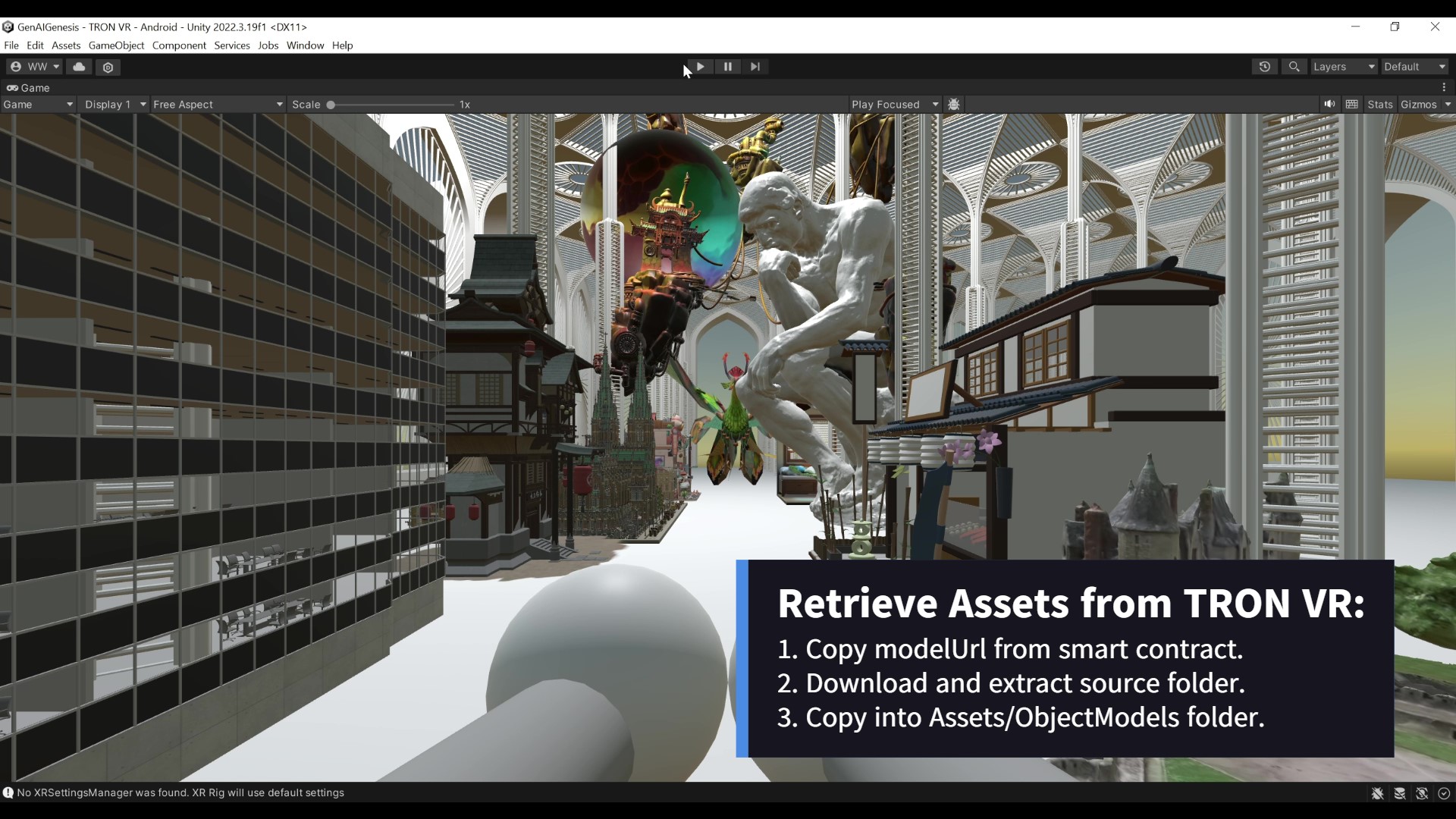Screen dimensions: 1456x819
Task: Pause the game with Pause button
Action: click(727, 67)
